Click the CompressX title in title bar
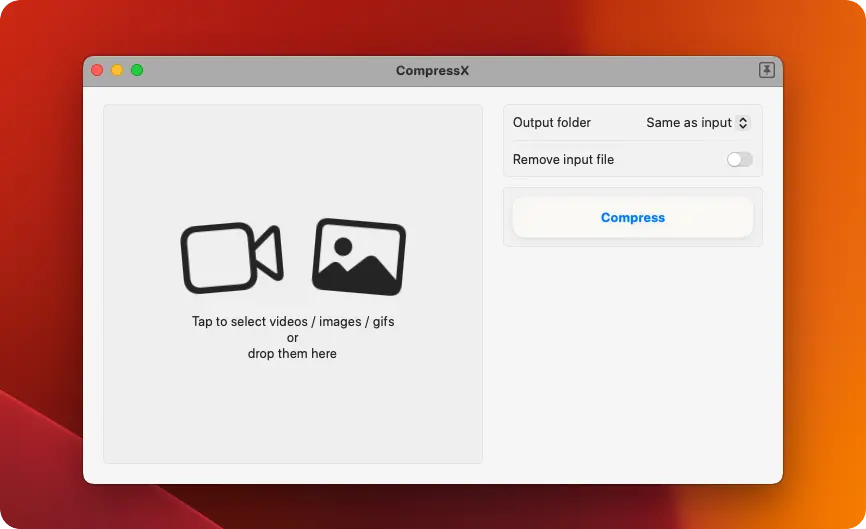 (x=432, y=70)
